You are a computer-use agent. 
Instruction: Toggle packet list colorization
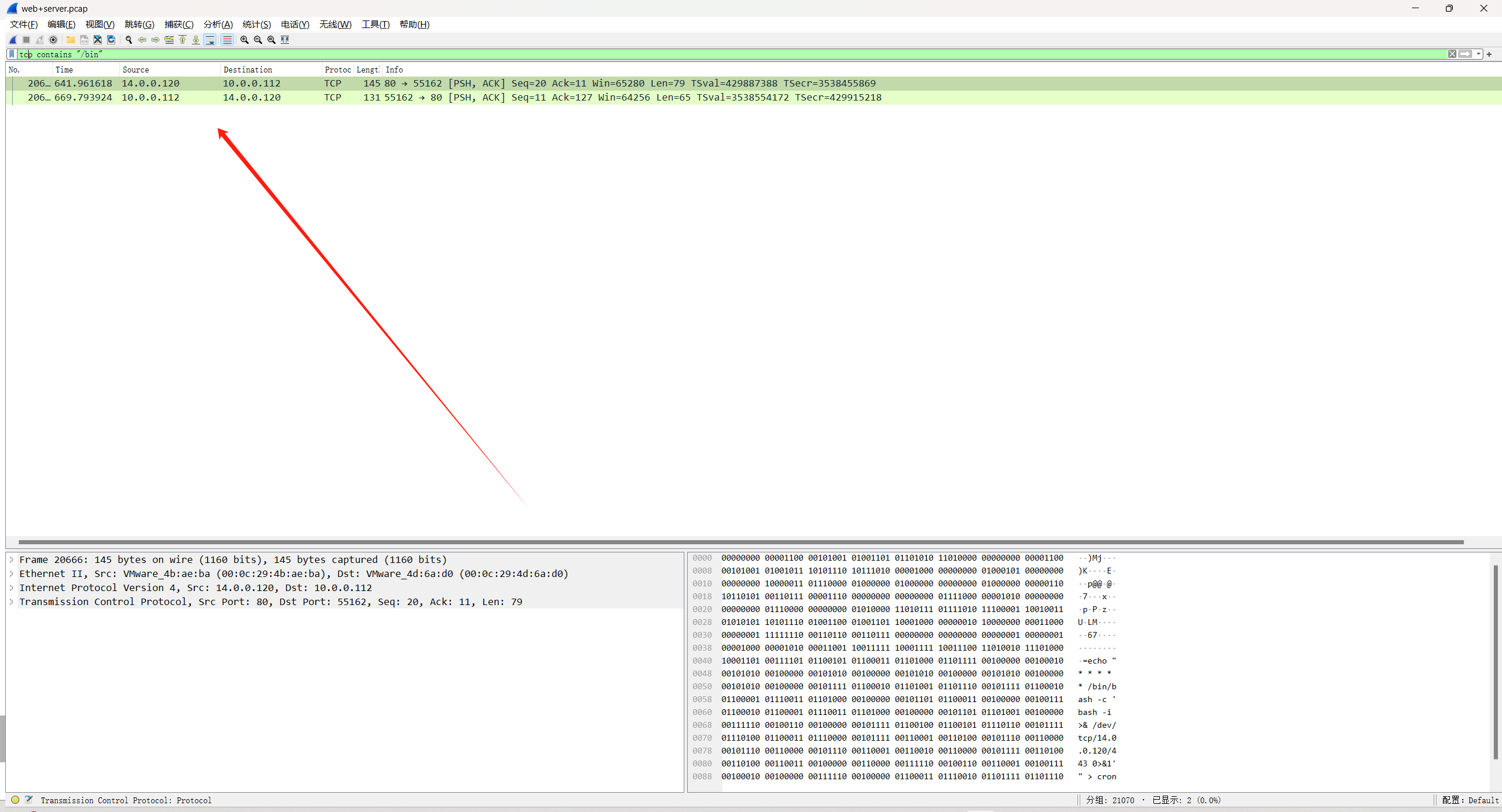[227, 40]
